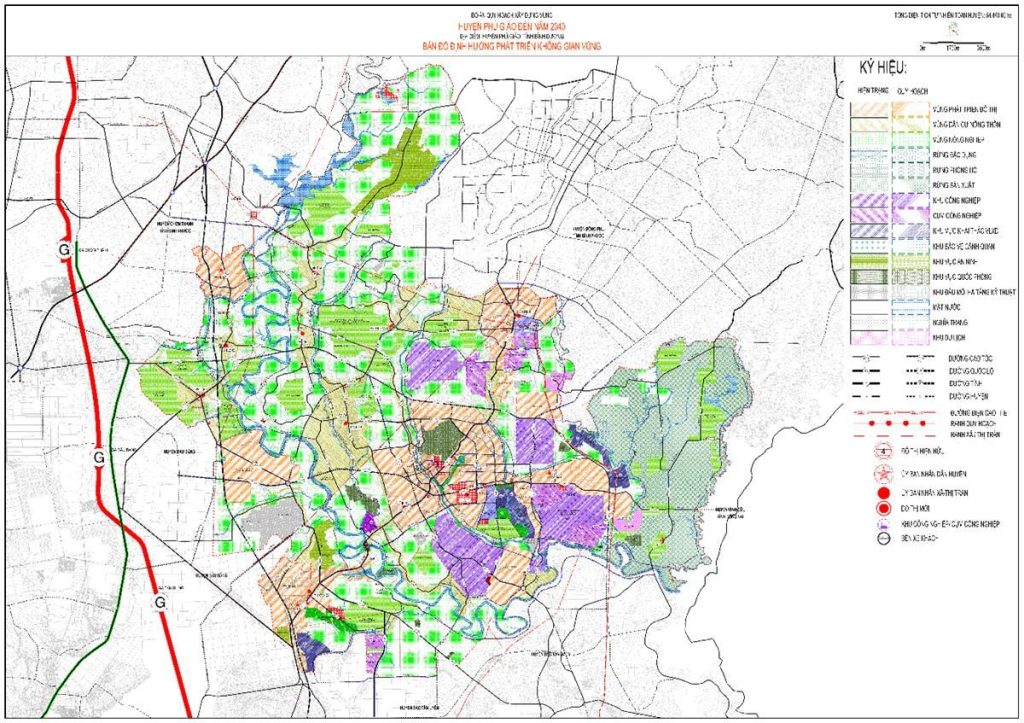Select the existing-state swatch for 'VÙNG PHÁT TRIỂN ĐÔ THỊ'
The image size is (1024, 723).
pos(869,110)
